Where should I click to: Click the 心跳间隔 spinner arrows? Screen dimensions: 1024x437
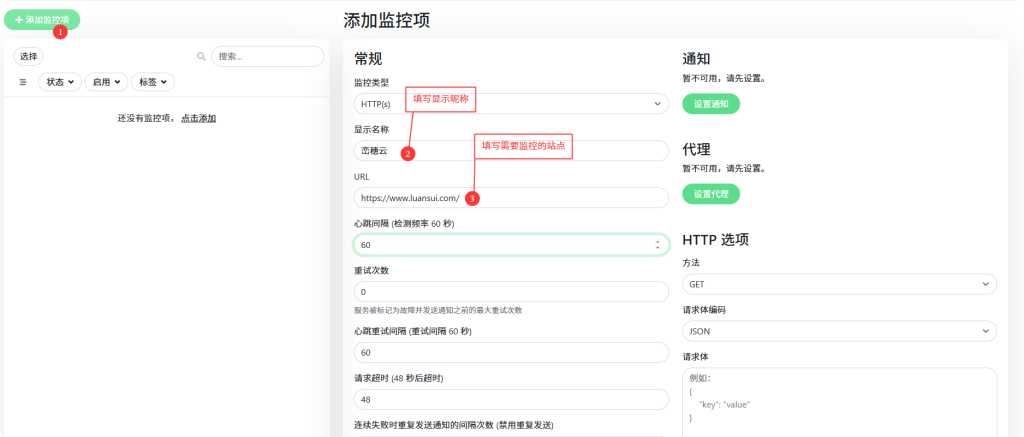(x=658, y=245)
